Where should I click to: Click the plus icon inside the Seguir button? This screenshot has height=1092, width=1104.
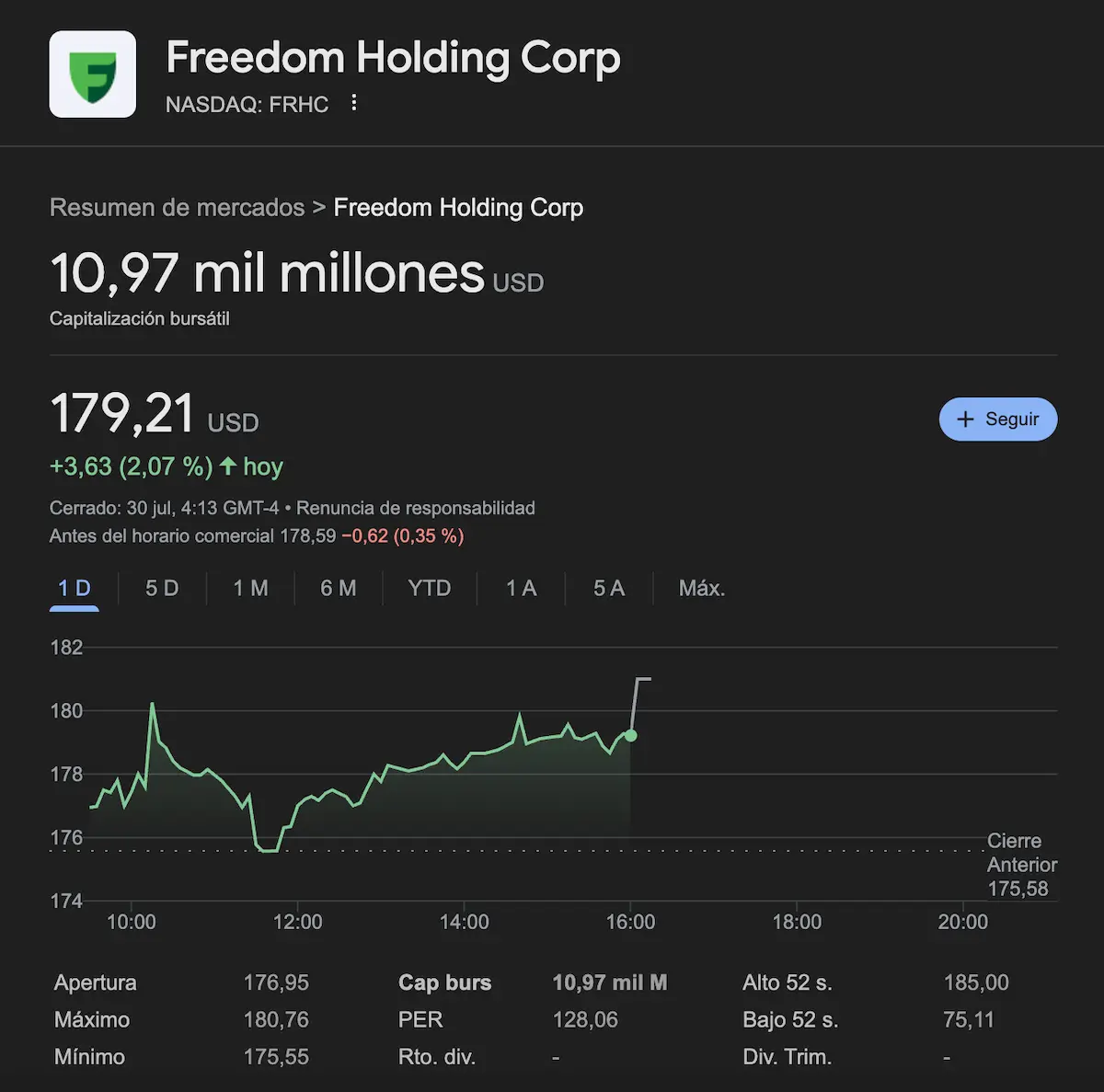pos(965,419)
